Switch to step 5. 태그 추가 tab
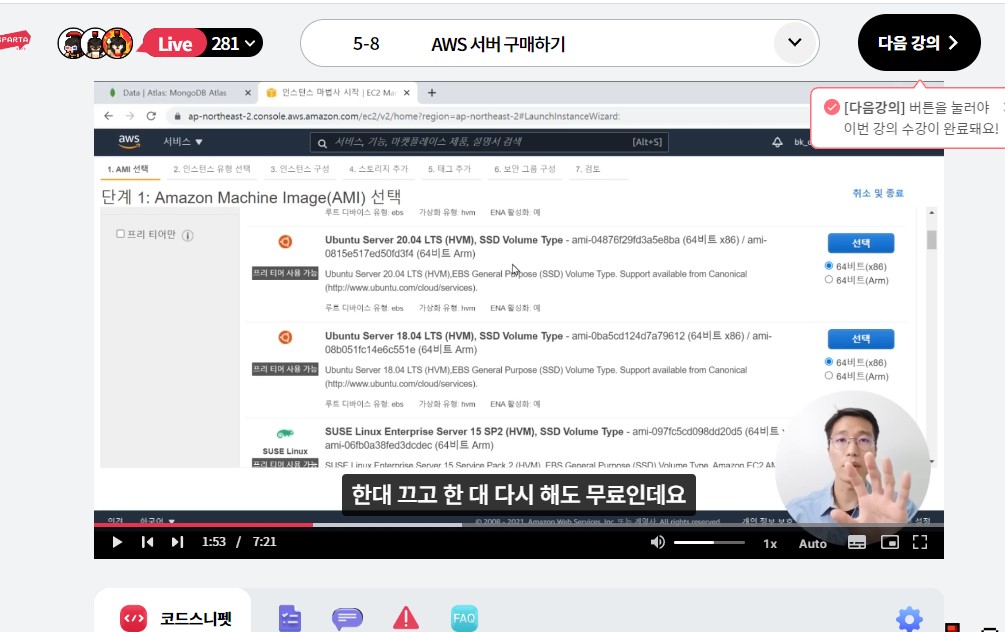 [449, 169]
